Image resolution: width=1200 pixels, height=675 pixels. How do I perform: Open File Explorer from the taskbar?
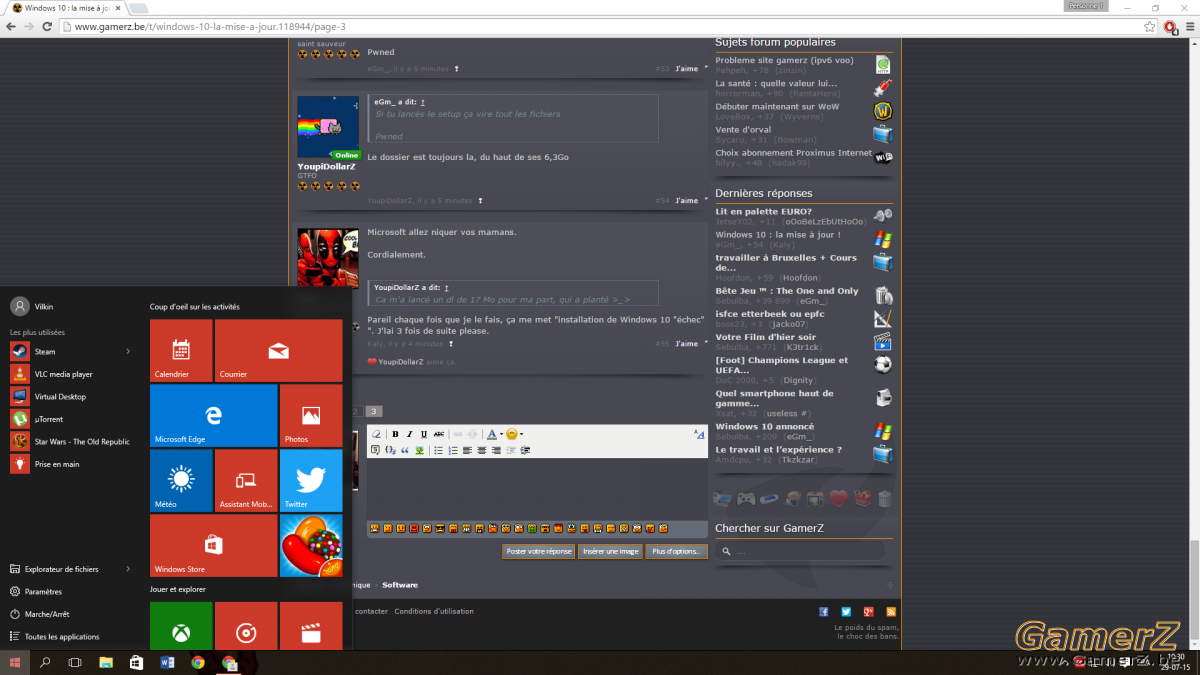pos(106,662)
